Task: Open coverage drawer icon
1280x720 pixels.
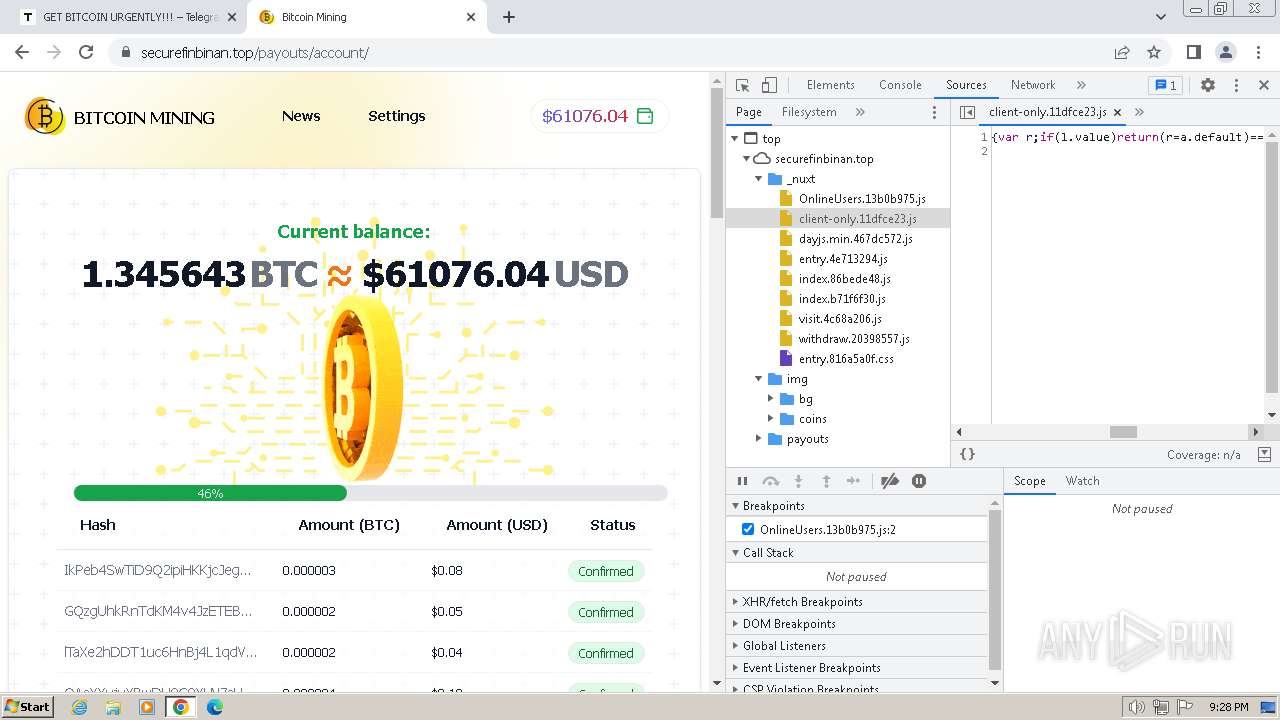Action: pos(1264,454)
